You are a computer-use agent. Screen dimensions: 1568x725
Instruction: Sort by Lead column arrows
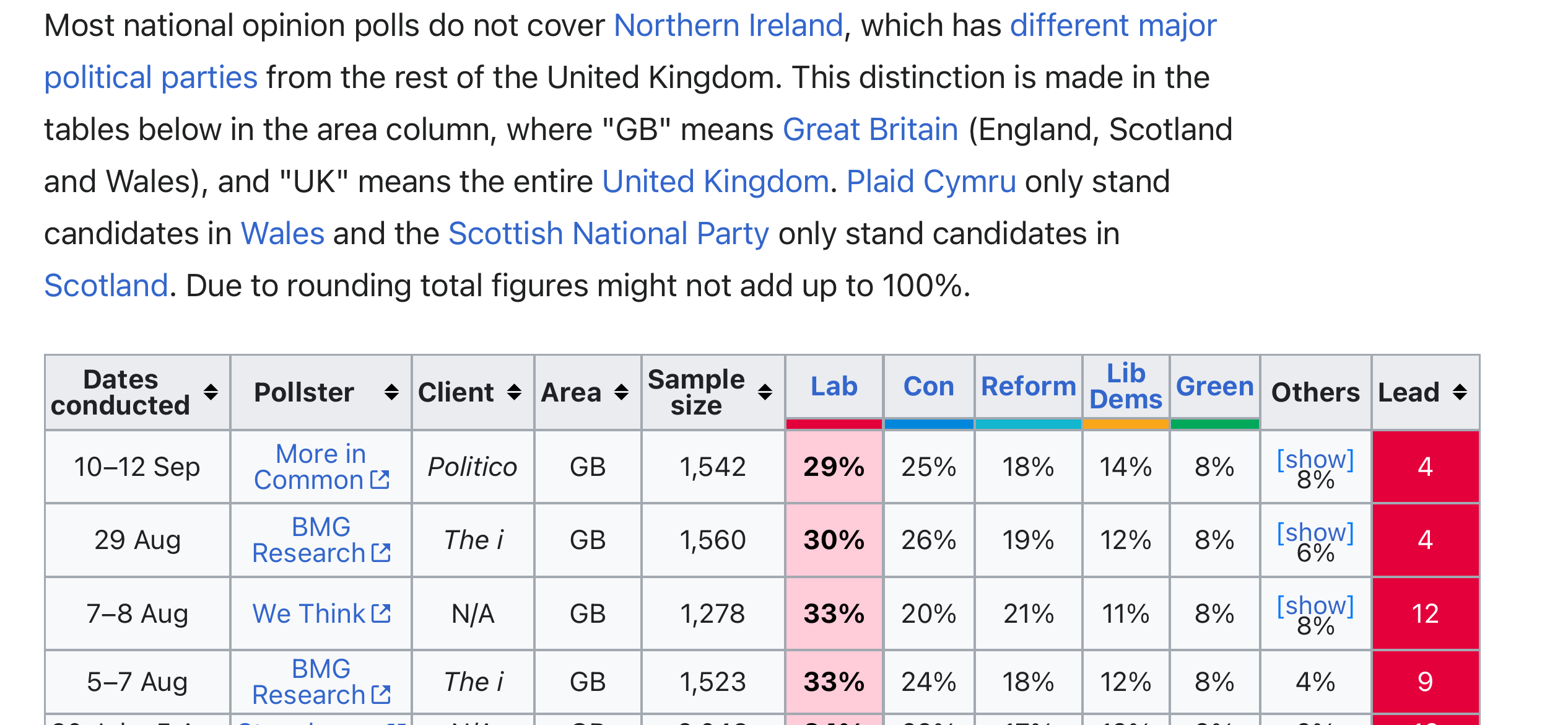pyautogui.click(x=1460, y=392)
